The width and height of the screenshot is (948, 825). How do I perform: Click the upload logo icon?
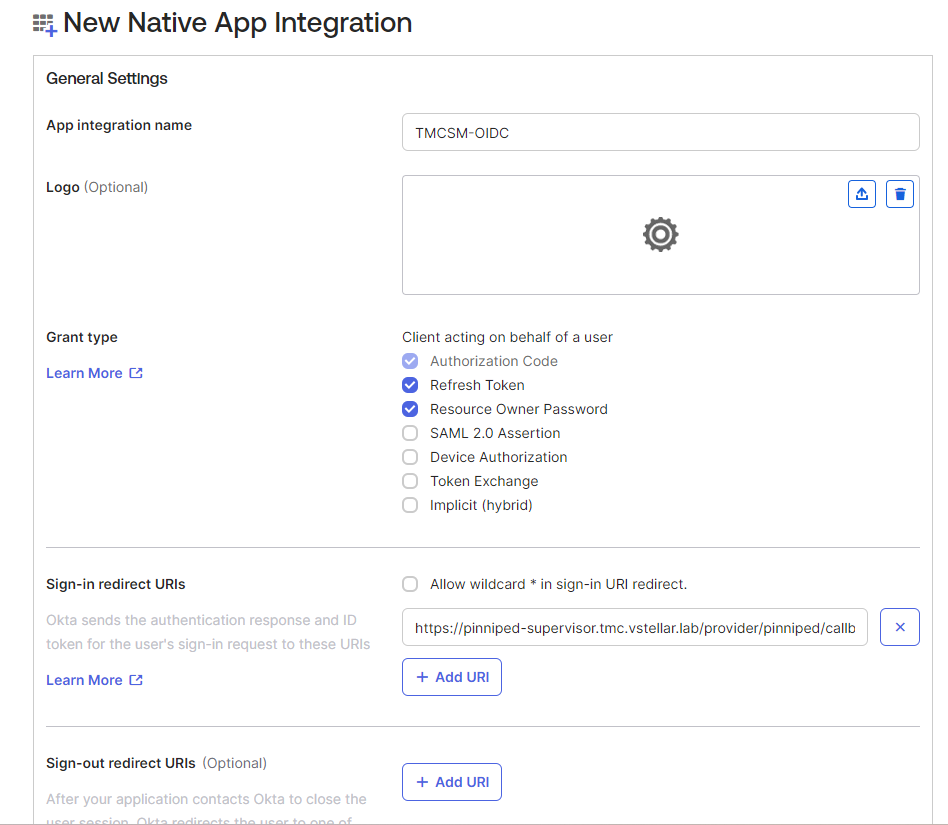(862, 194)
